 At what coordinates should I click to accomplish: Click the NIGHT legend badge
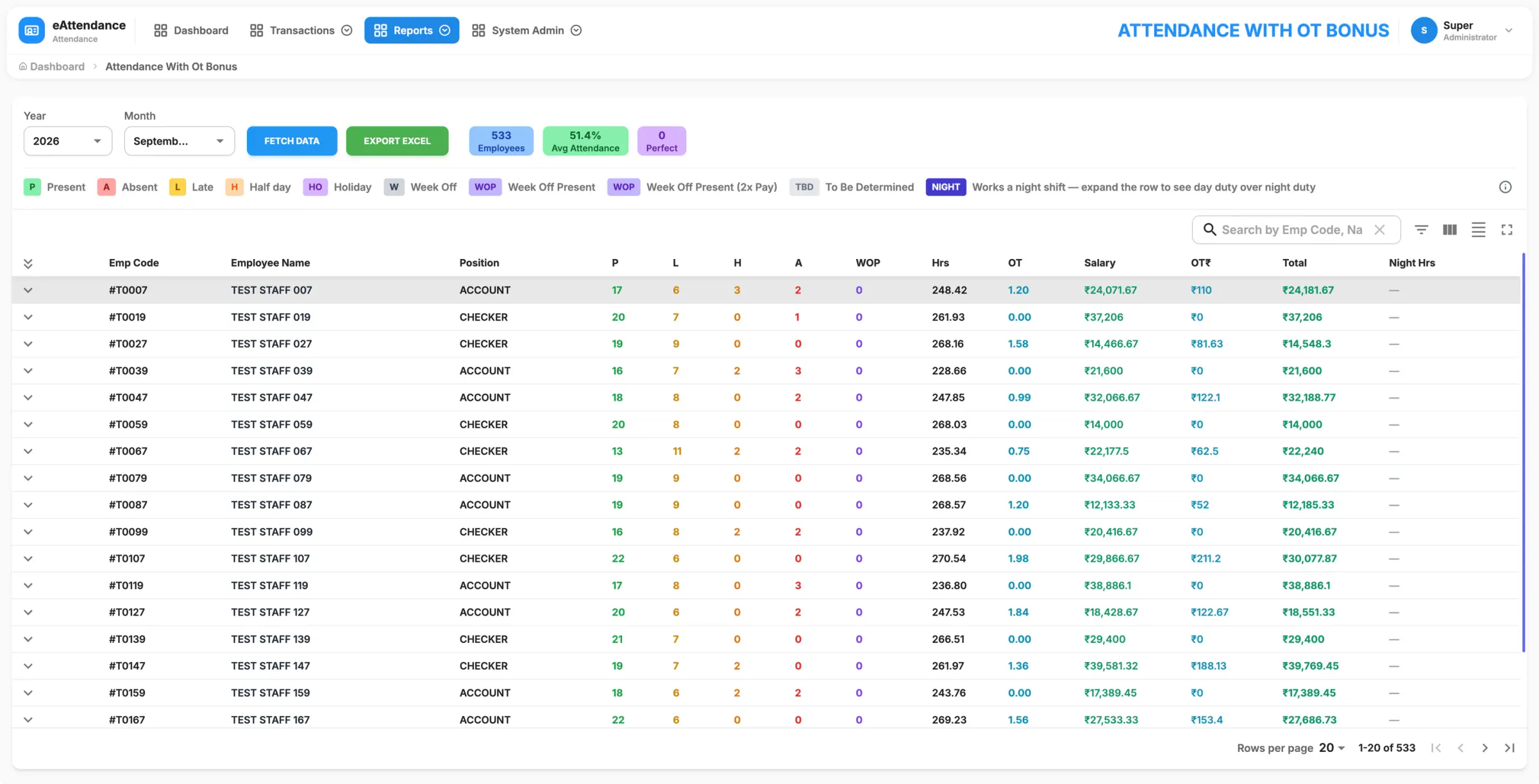945,187
